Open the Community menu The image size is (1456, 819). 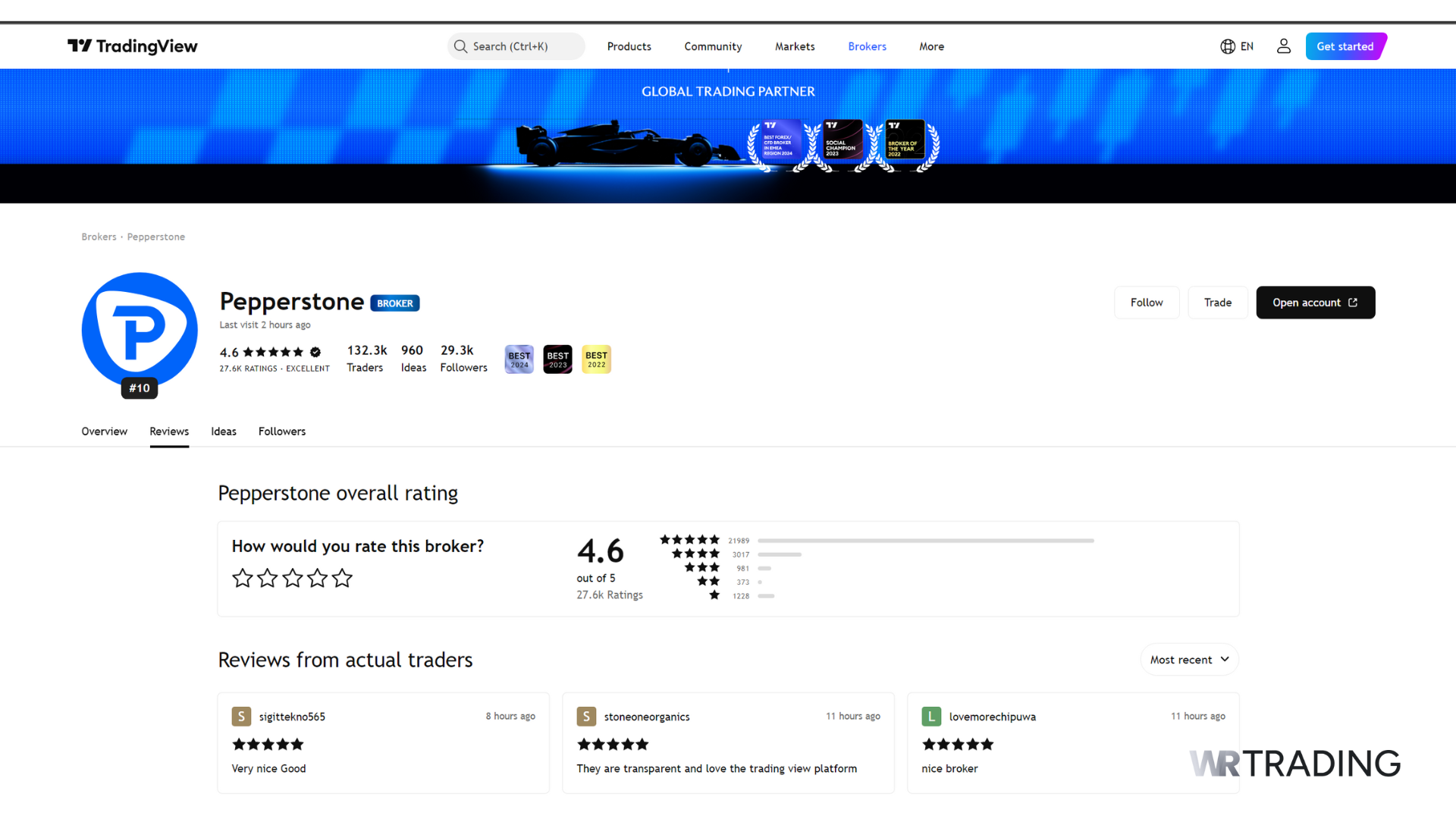tap(713, 46)
